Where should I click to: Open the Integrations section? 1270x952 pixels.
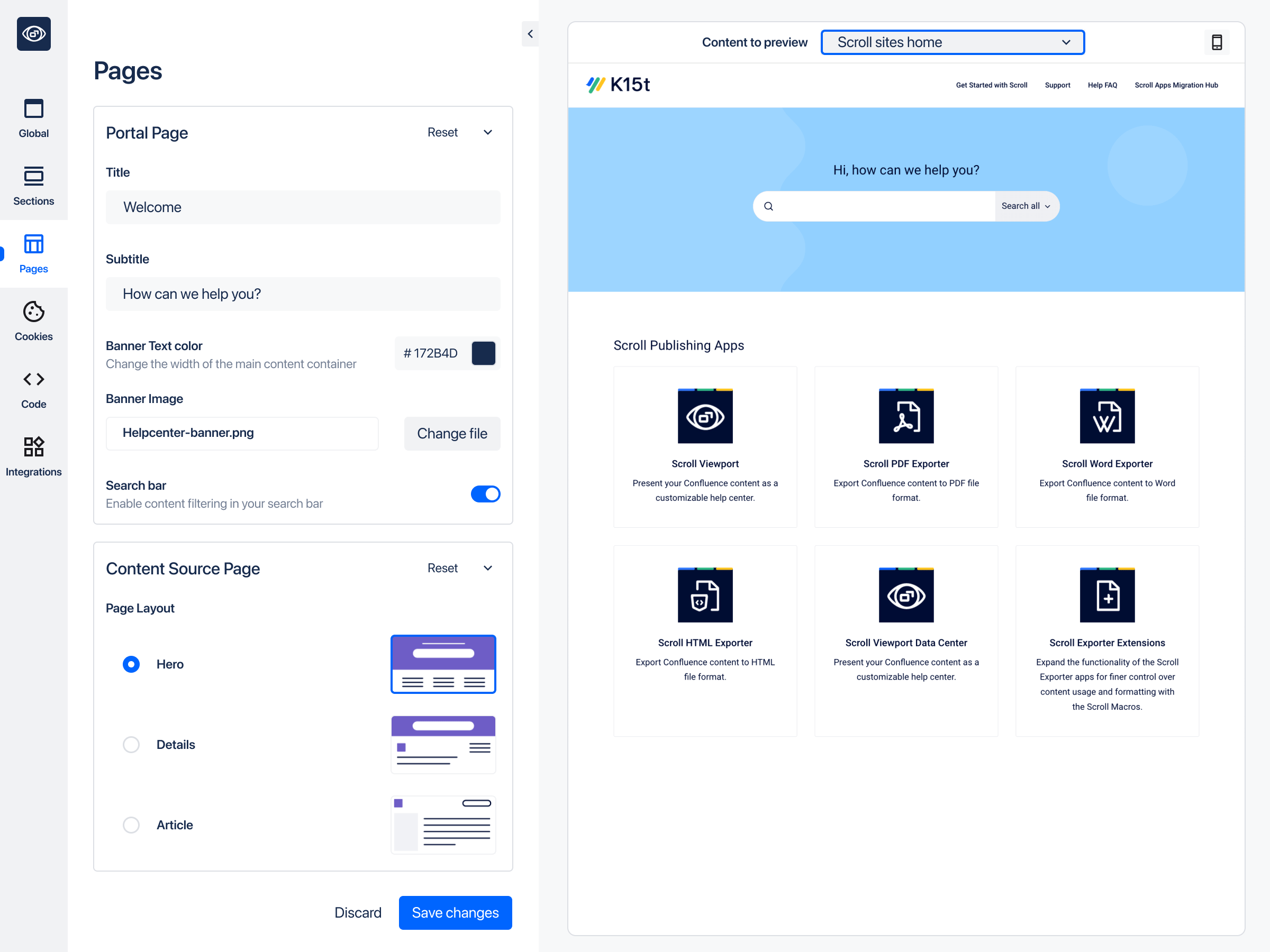click(33, 457)
